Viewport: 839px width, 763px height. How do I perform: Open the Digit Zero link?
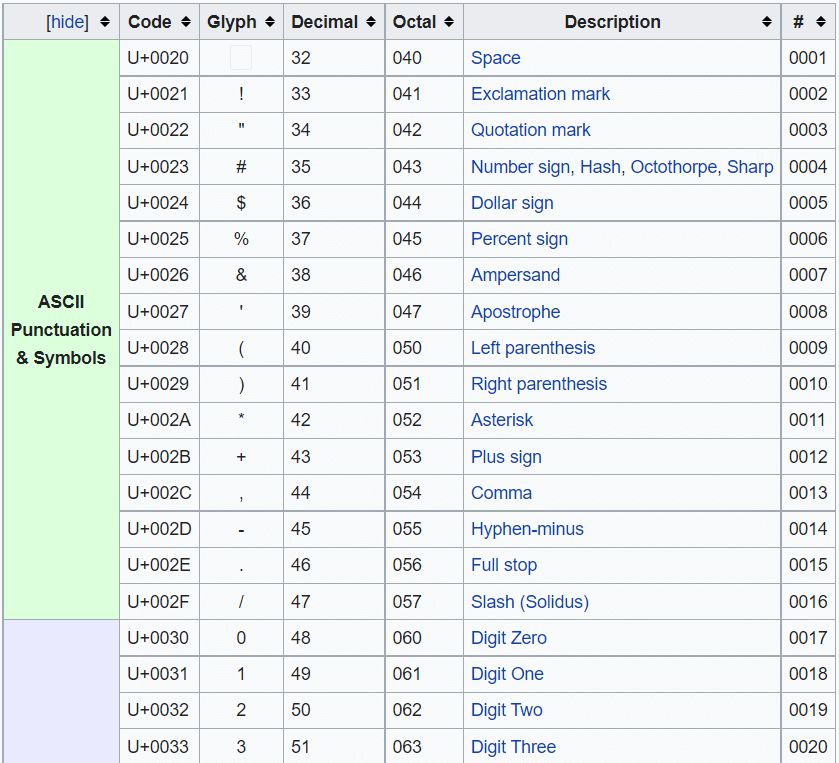(509, 638)
